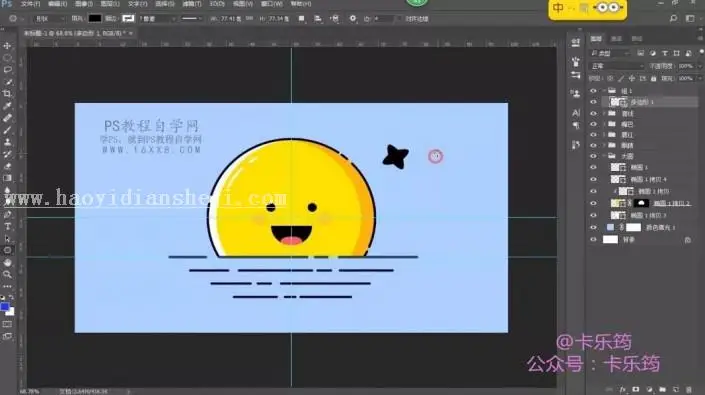
Task: Click the blue foreground color swatch
Action: [x=4, y=307]
